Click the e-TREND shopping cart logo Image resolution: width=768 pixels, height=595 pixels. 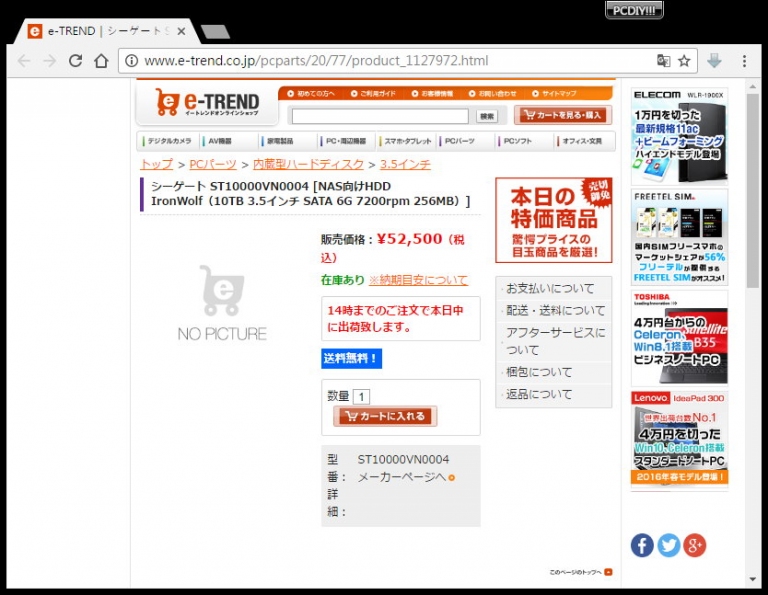207,103
